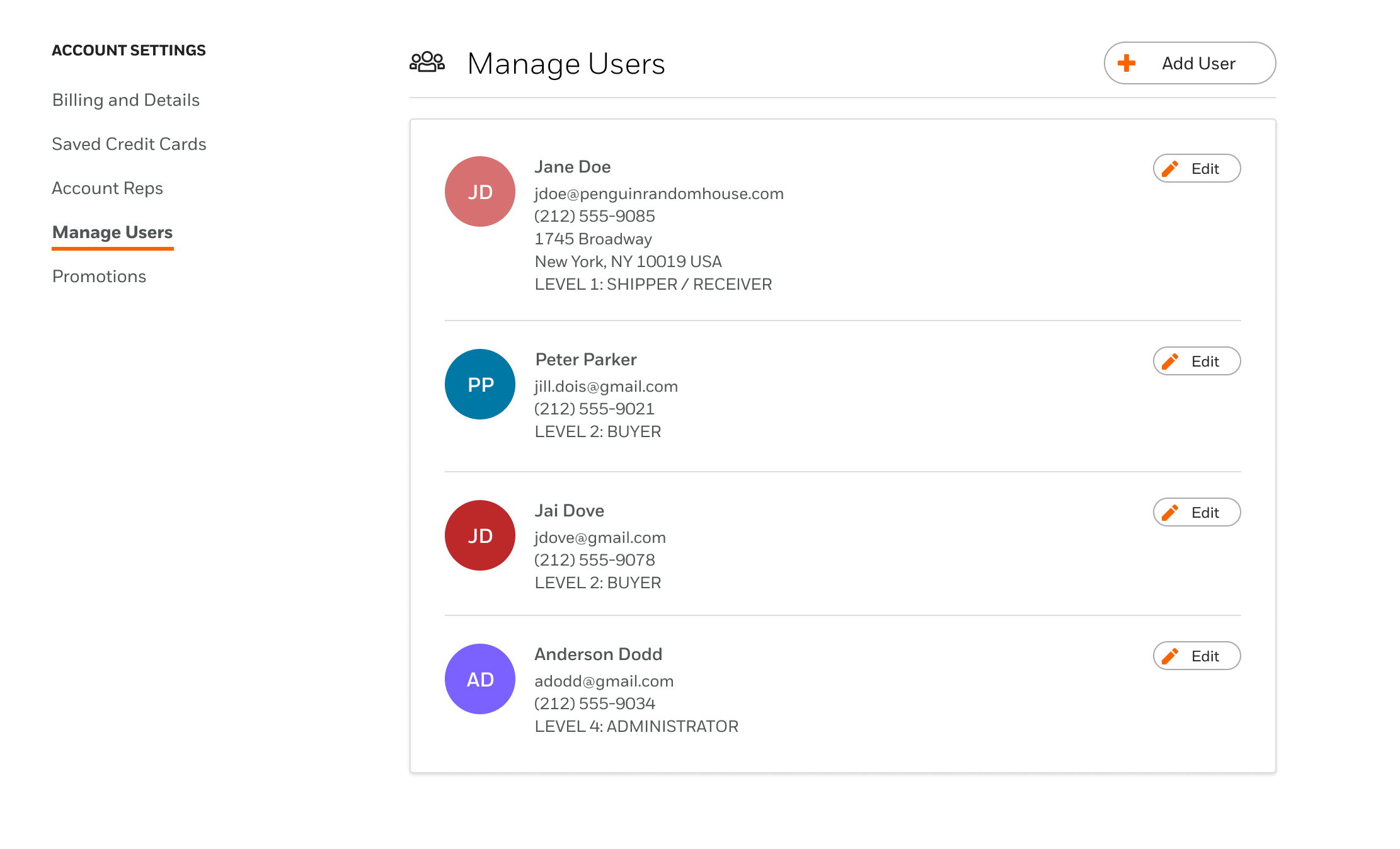This screenshot has height=849, width=1400.
Task: Click Peter Parker's blue PP avatar
Action: point(480,384)
